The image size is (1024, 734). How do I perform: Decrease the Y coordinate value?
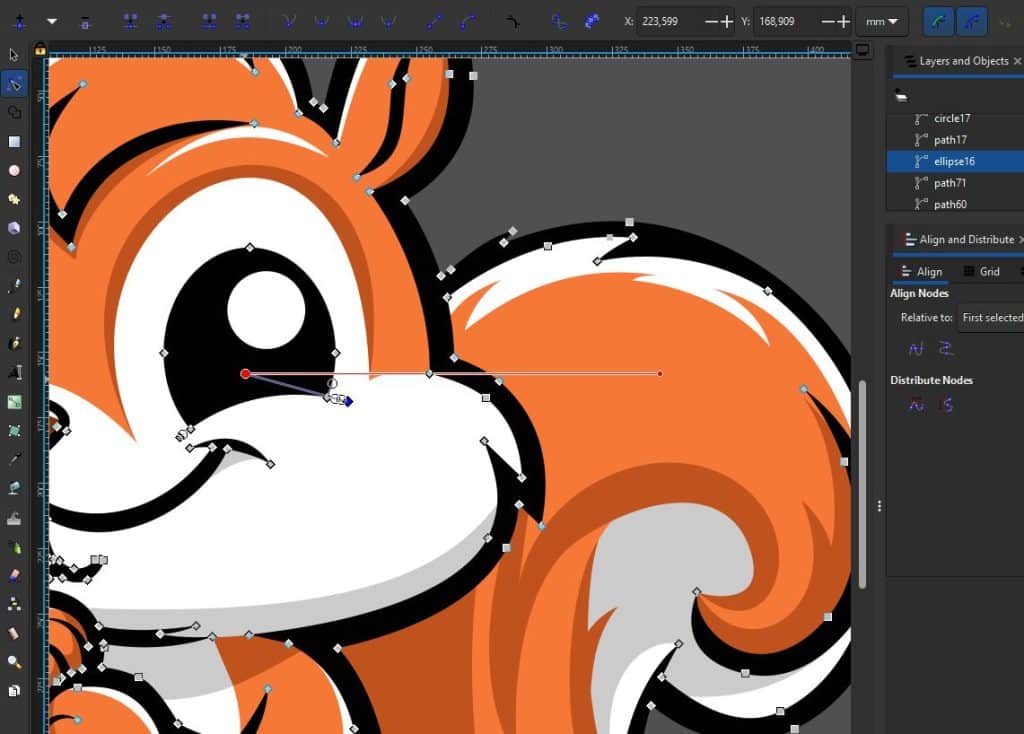tap(827, 22)
